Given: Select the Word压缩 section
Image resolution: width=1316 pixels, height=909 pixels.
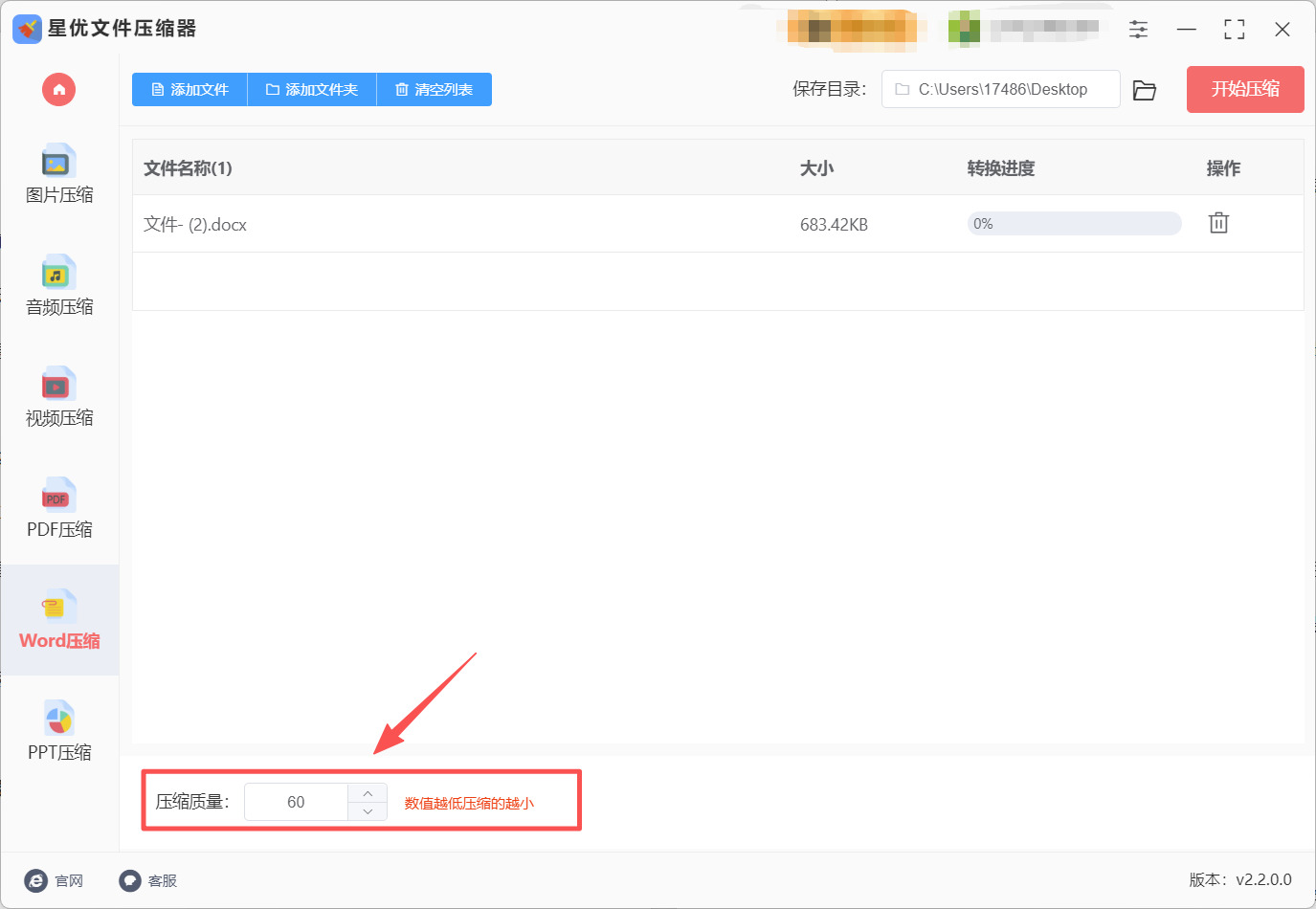Looking at the screenshot, I should (x=59, y=620).
